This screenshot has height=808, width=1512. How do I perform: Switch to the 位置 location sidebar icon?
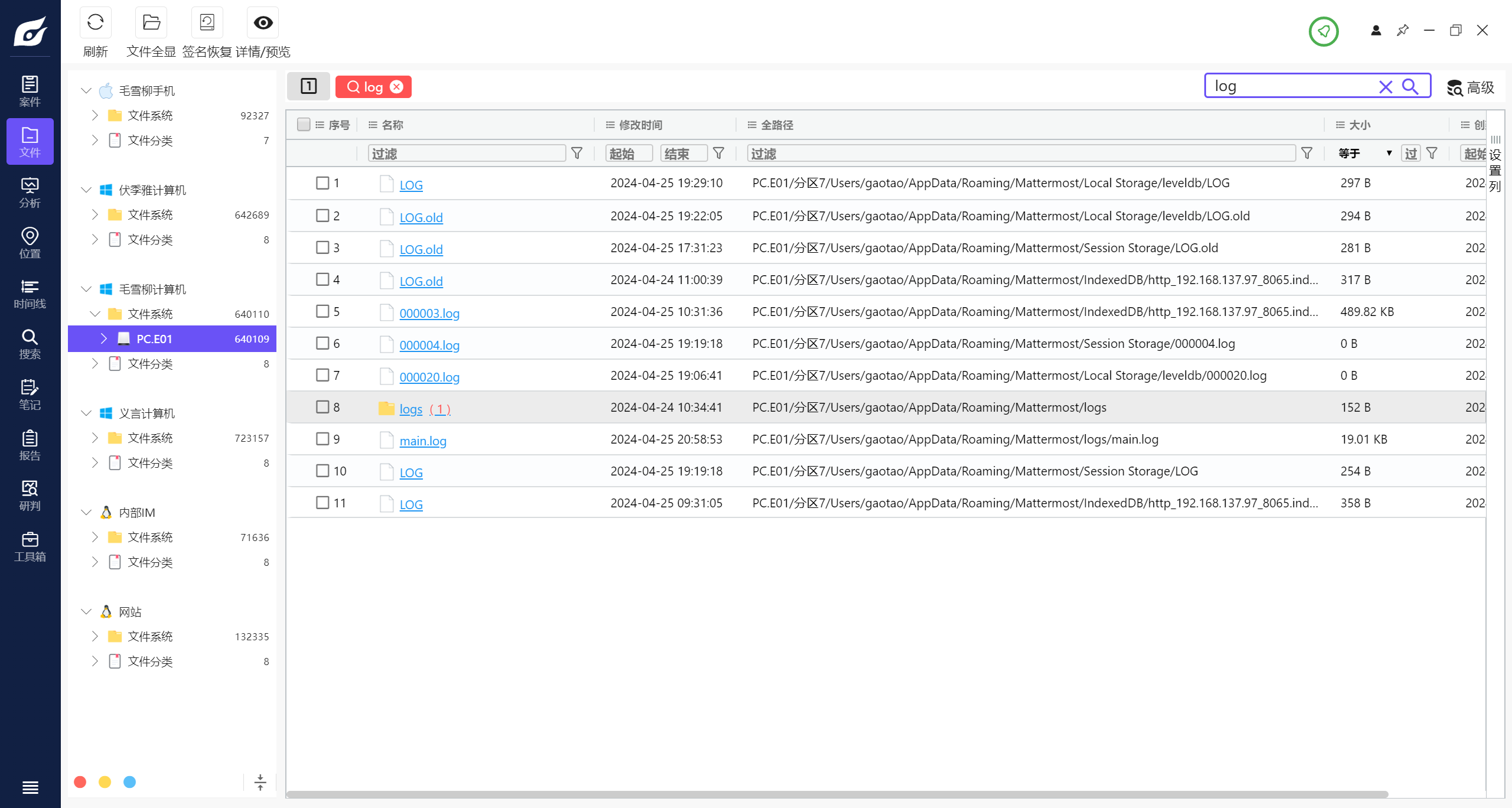pos(30,243)
